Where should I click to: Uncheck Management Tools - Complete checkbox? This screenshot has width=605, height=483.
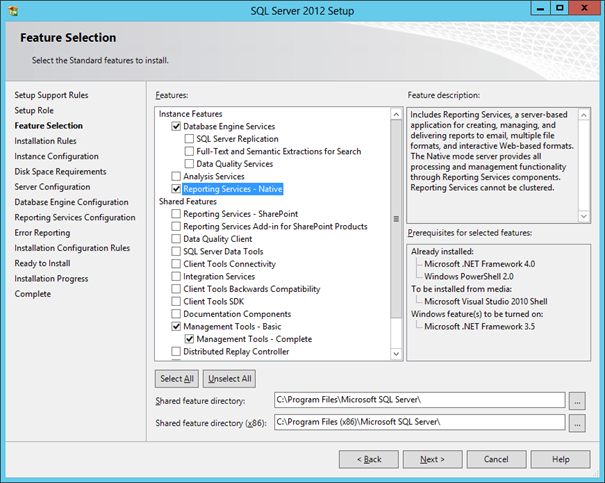point(189,339)
